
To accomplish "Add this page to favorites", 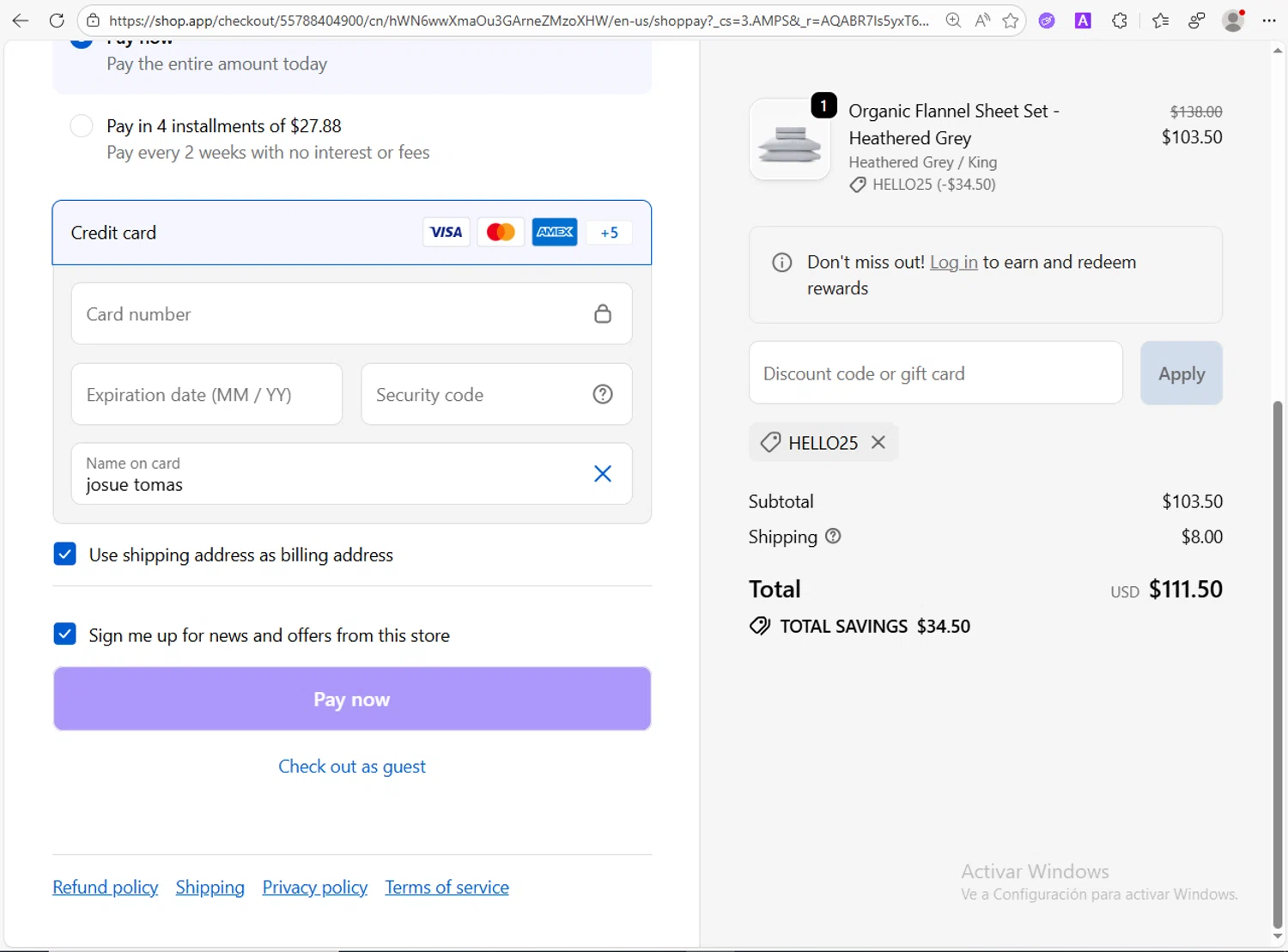I will coord(1011,21).
